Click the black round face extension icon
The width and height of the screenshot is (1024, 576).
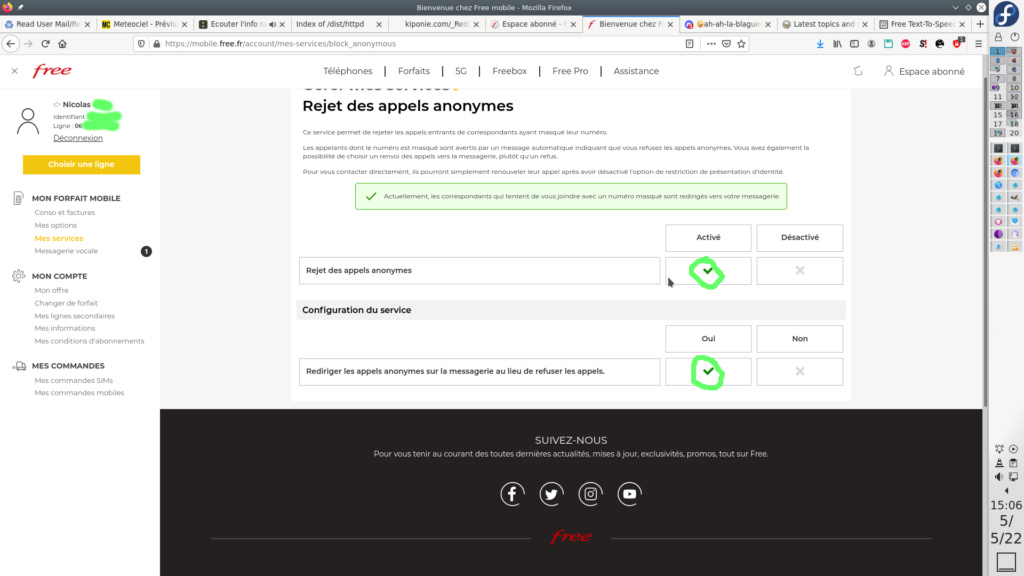(x=940, y=44)
